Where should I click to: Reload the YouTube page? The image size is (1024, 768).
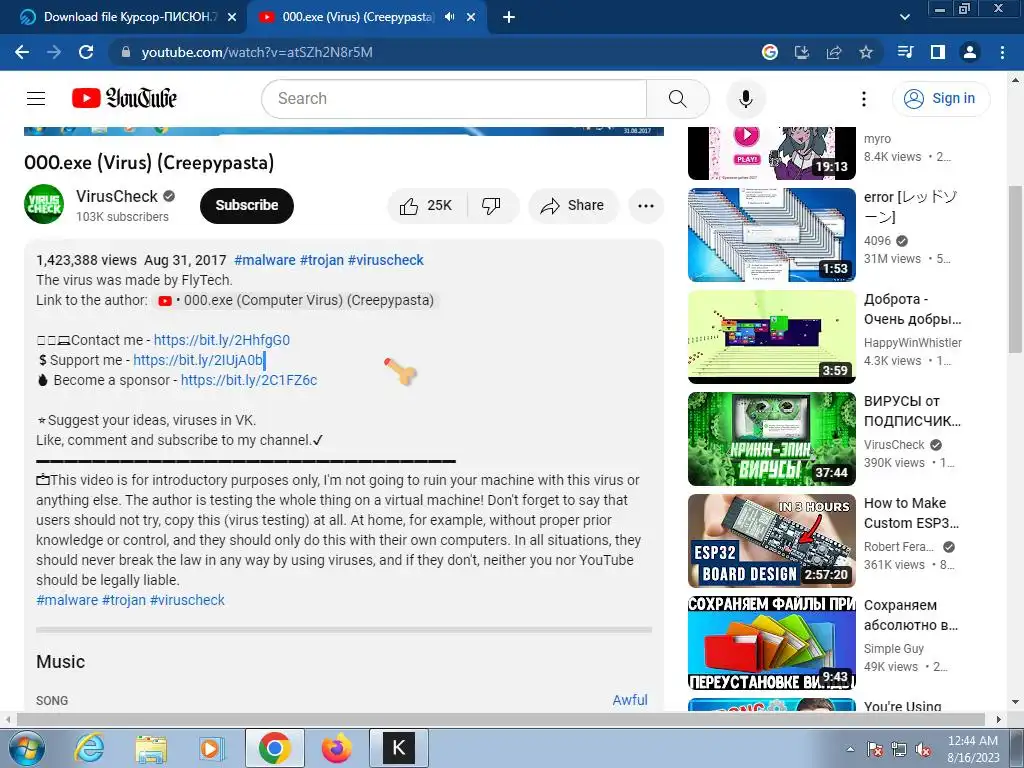(x=86, y=52)
